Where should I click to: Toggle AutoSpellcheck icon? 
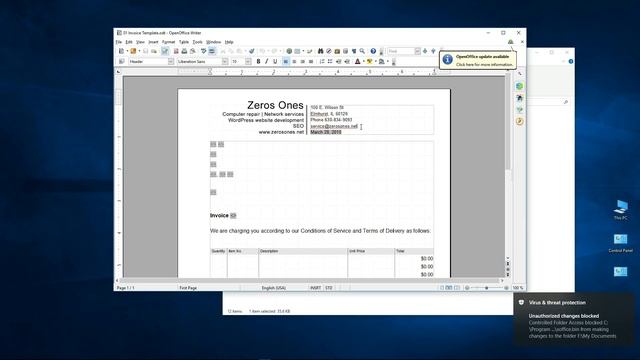tap(211, 51)
